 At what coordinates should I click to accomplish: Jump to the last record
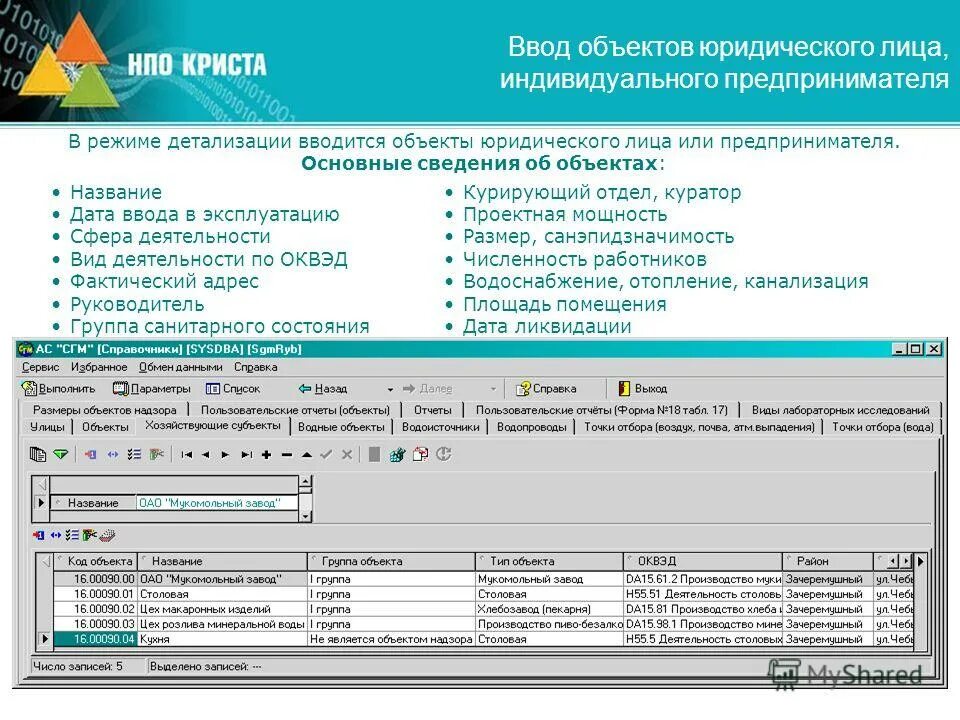point(246,455)
